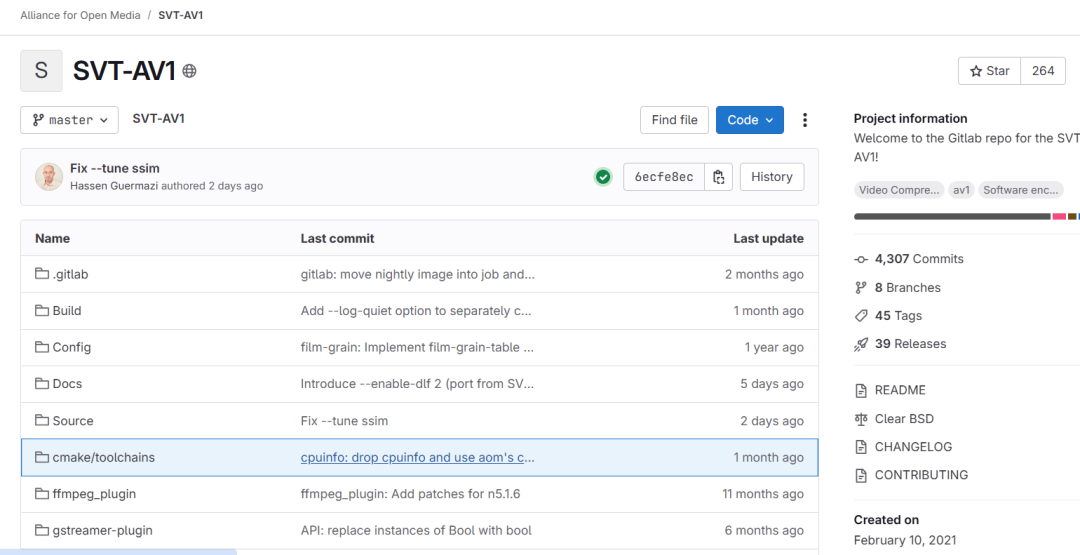The width and height of the screenshot is (1080, 555).
Task: Click the rocket icon beside 39 Releases
Action: 861,344
